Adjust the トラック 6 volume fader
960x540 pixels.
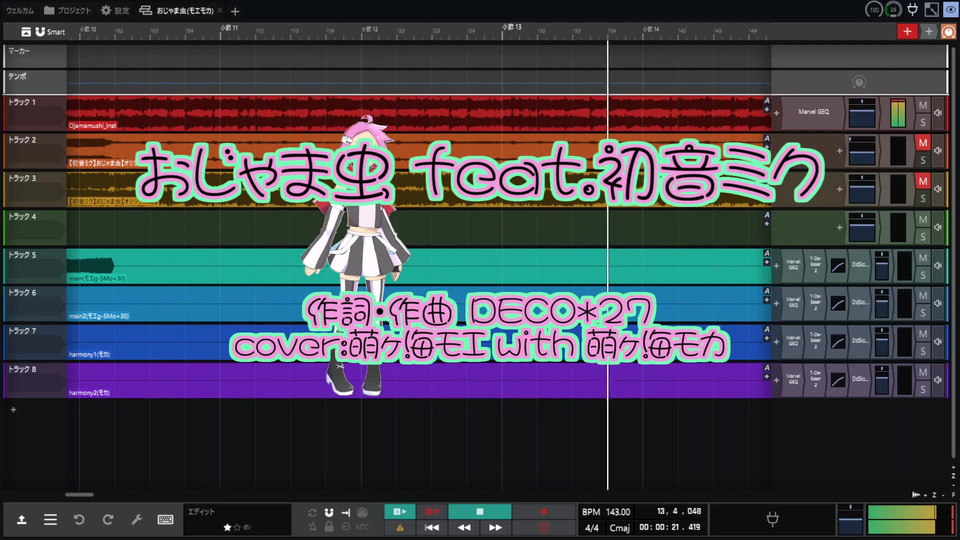point(882,304)
